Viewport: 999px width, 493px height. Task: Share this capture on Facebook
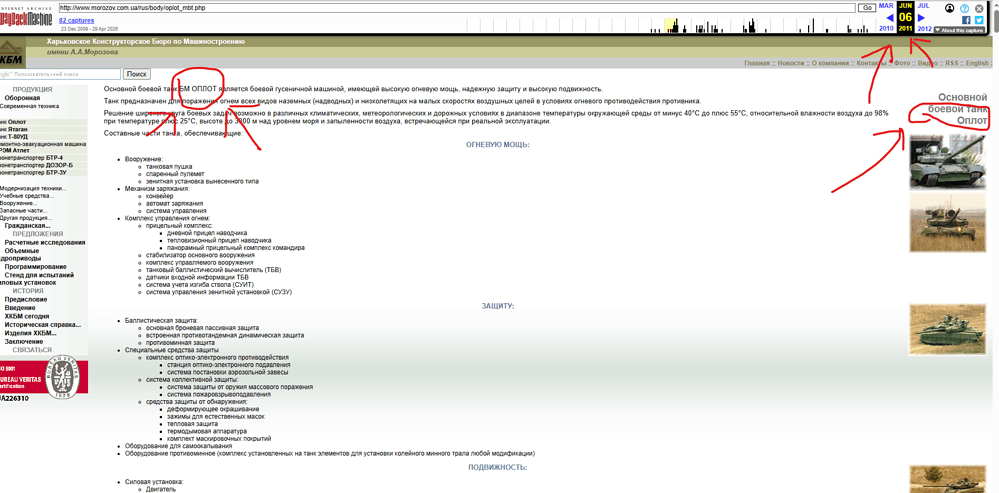point(967,20)
